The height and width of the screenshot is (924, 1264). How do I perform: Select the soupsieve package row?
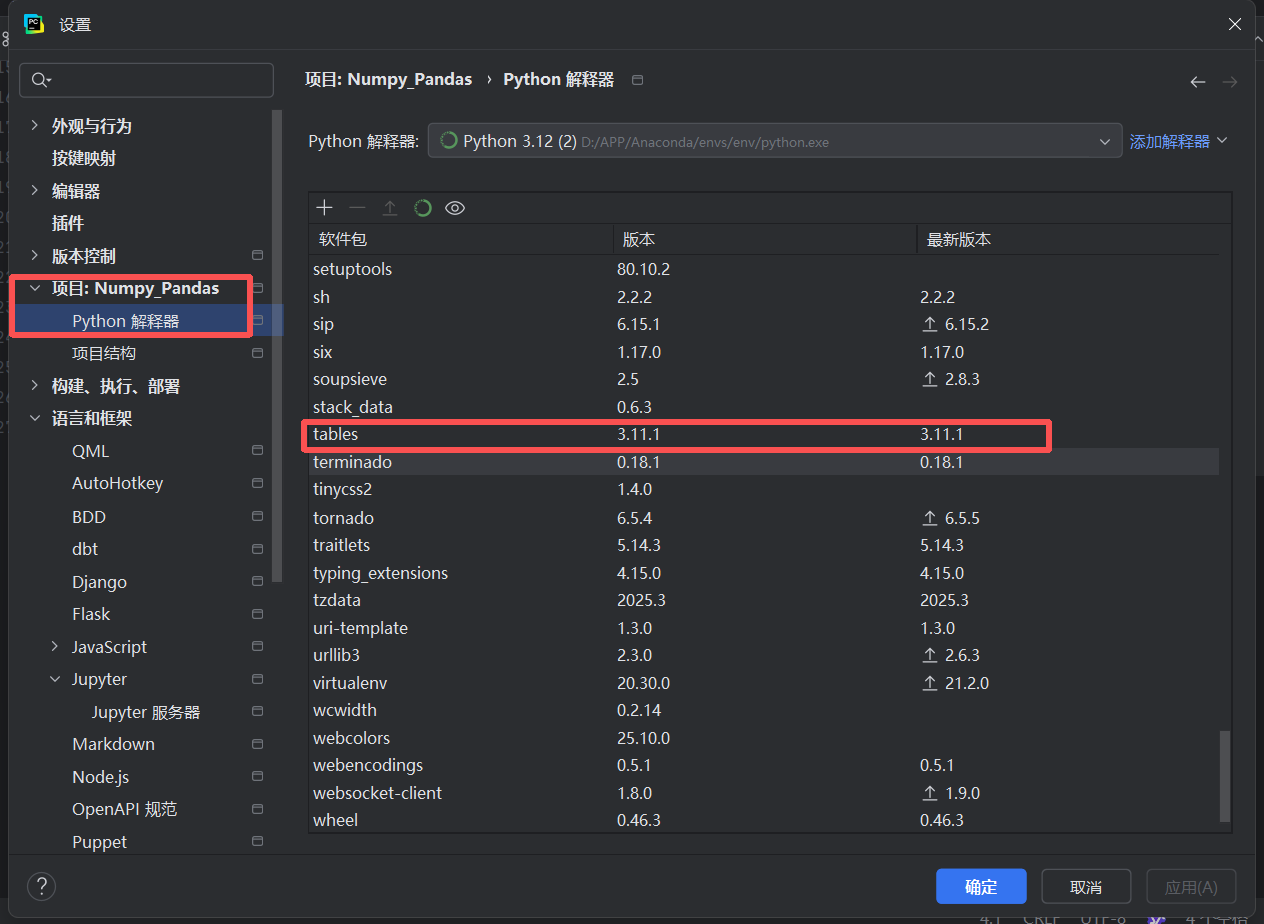coord(764,380)
